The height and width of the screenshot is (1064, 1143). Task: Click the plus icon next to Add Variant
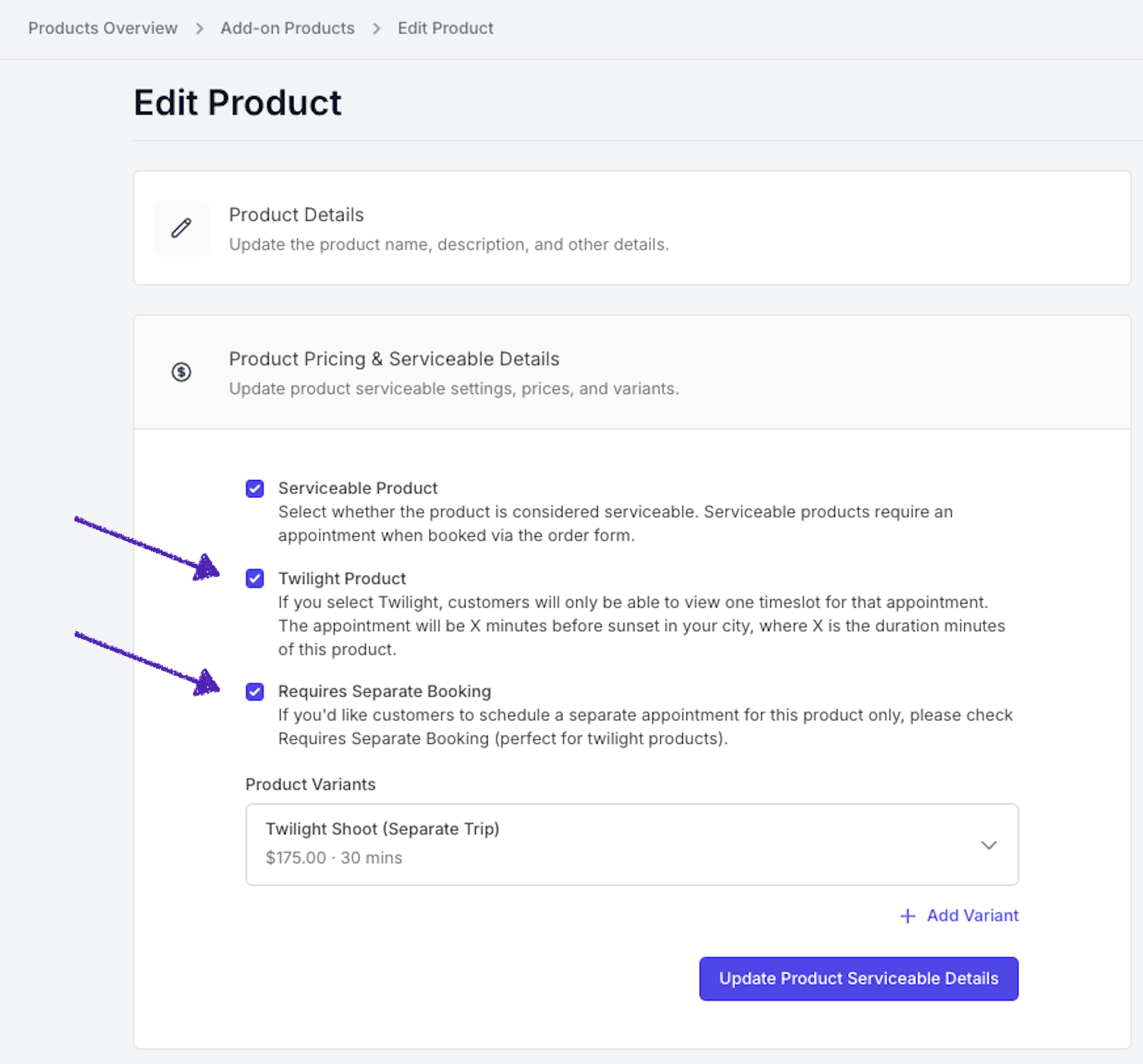pos(907,916)
